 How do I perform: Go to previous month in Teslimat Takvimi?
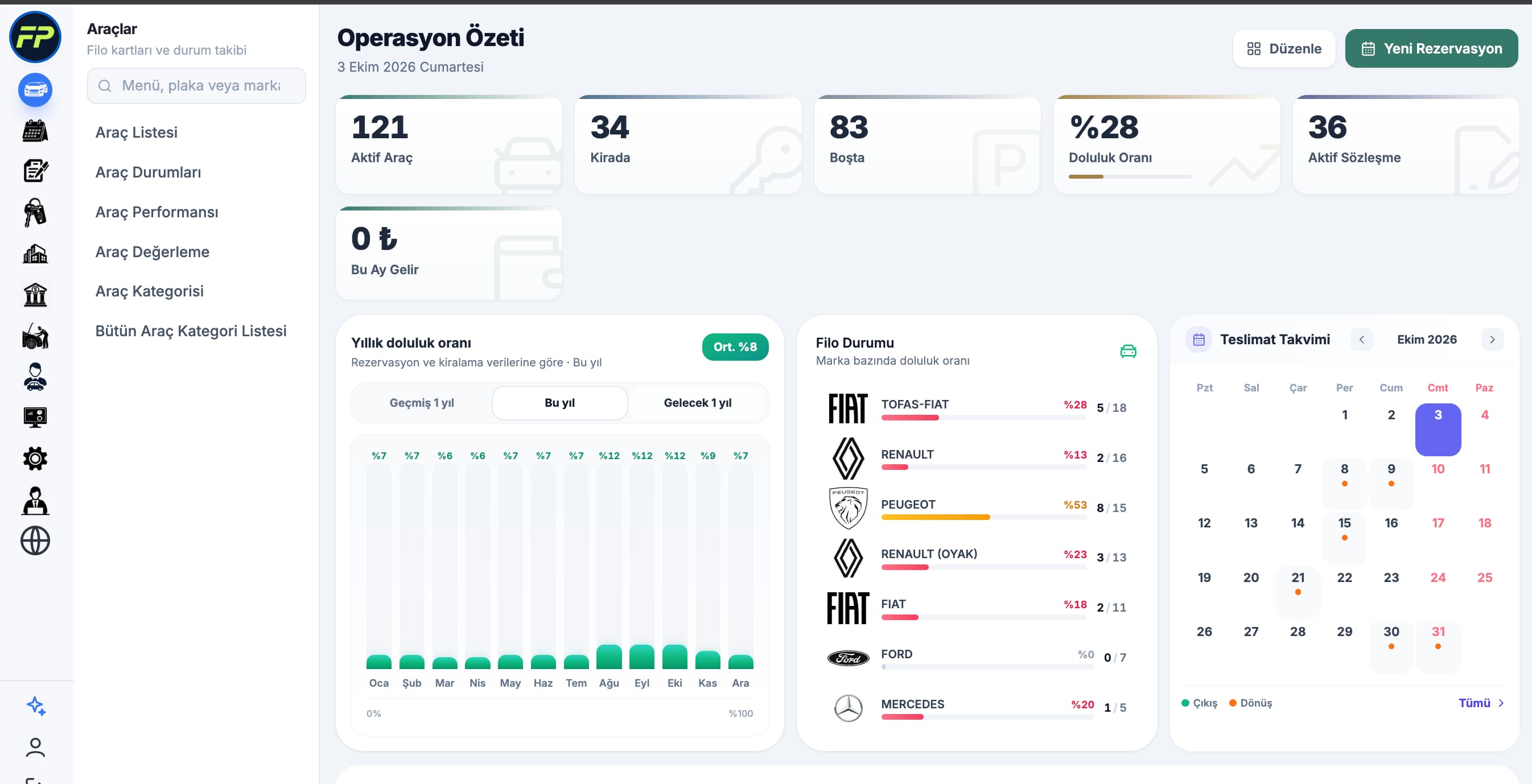coord(1362,340)
